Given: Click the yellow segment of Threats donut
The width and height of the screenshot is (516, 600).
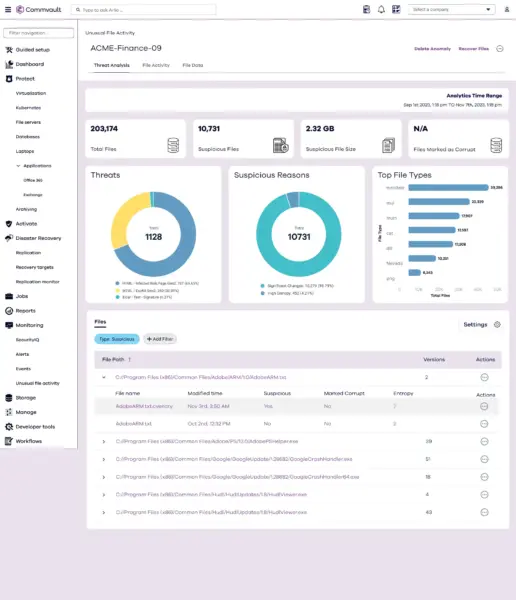Looking at the screenshot, I should pyautogui.click(x=122, y=222).
